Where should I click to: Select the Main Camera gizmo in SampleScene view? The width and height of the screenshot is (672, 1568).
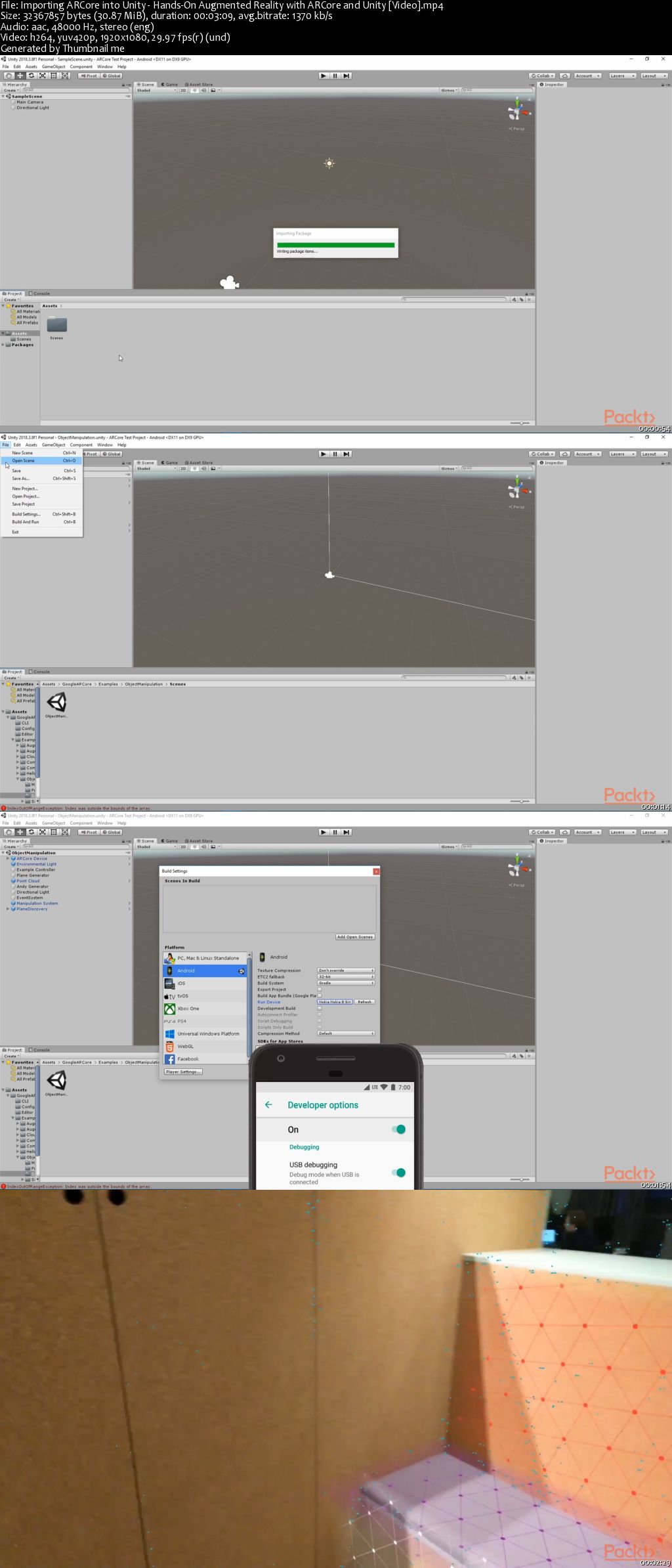(x=229, y=282)
